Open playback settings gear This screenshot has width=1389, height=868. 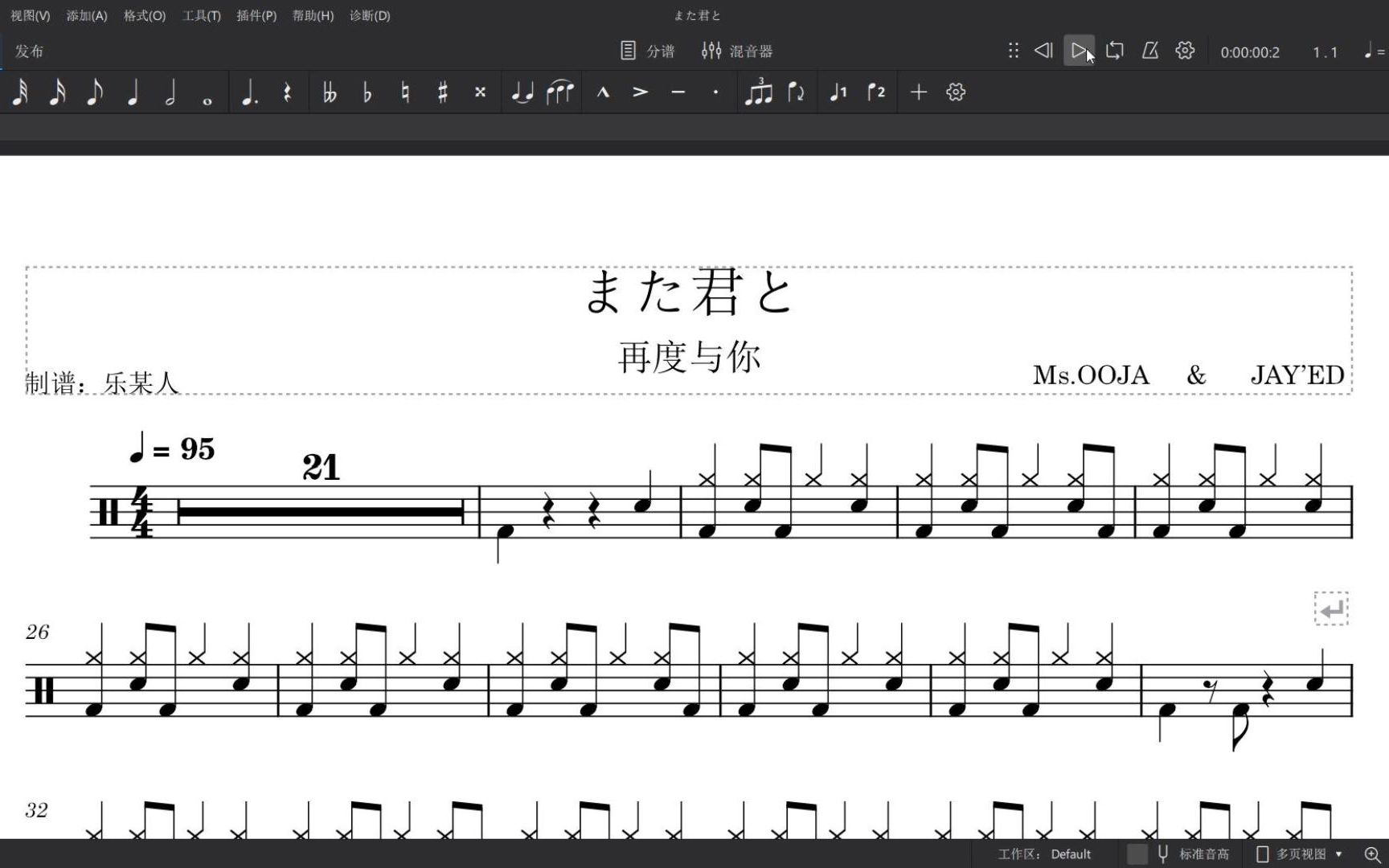[1185, 51]
